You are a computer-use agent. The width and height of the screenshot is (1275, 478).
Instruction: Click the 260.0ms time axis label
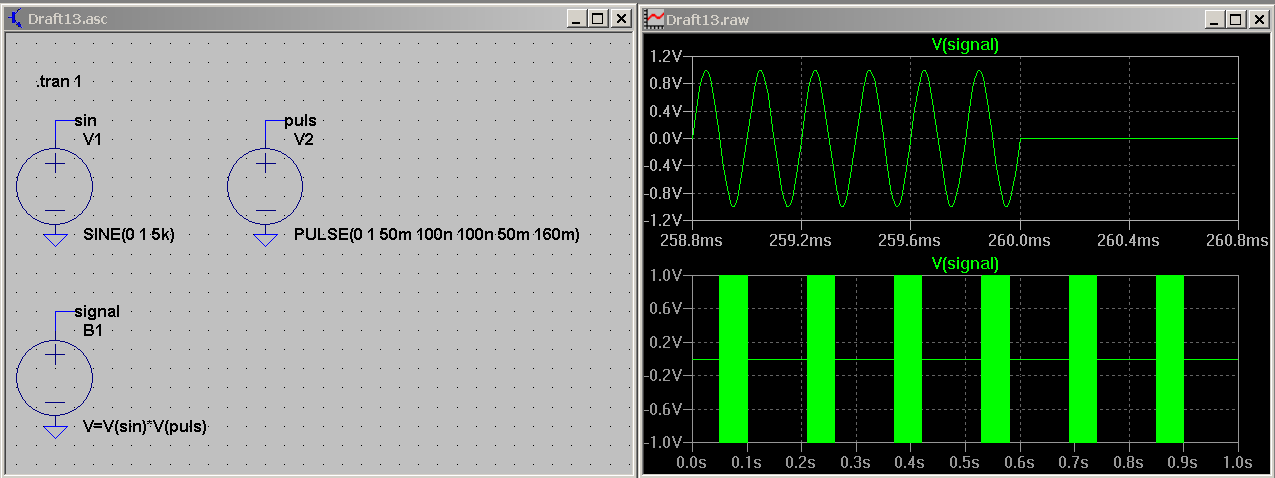(x=1020, y=241)
